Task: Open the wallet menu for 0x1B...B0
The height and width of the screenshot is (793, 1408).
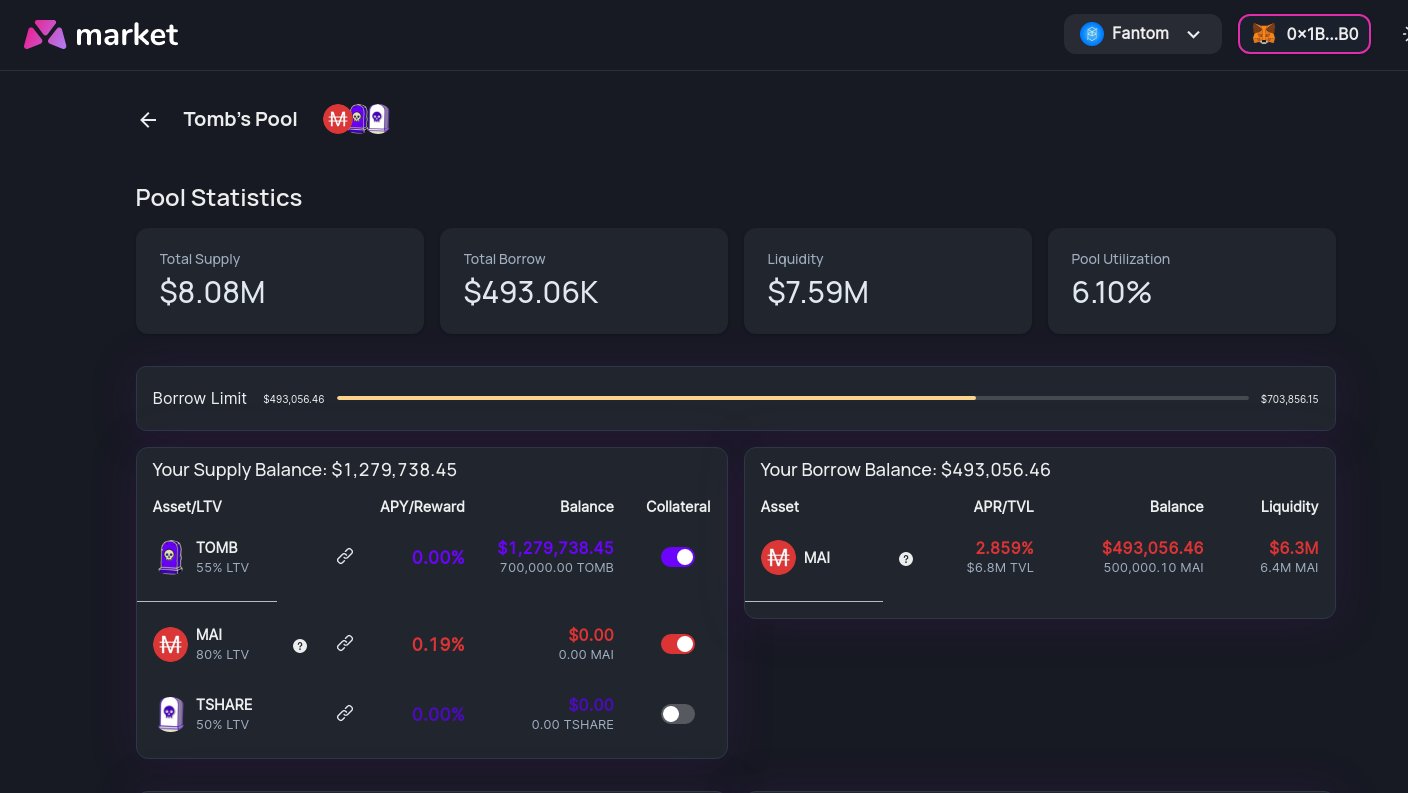Action: tap(1304, 34)
